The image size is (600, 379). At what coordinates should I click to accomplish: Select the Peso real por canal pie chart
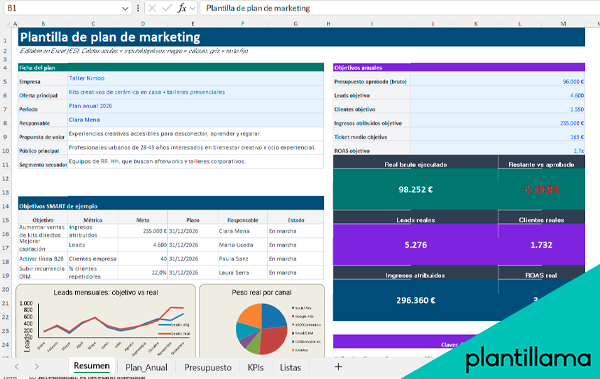(x=262, y=322)
